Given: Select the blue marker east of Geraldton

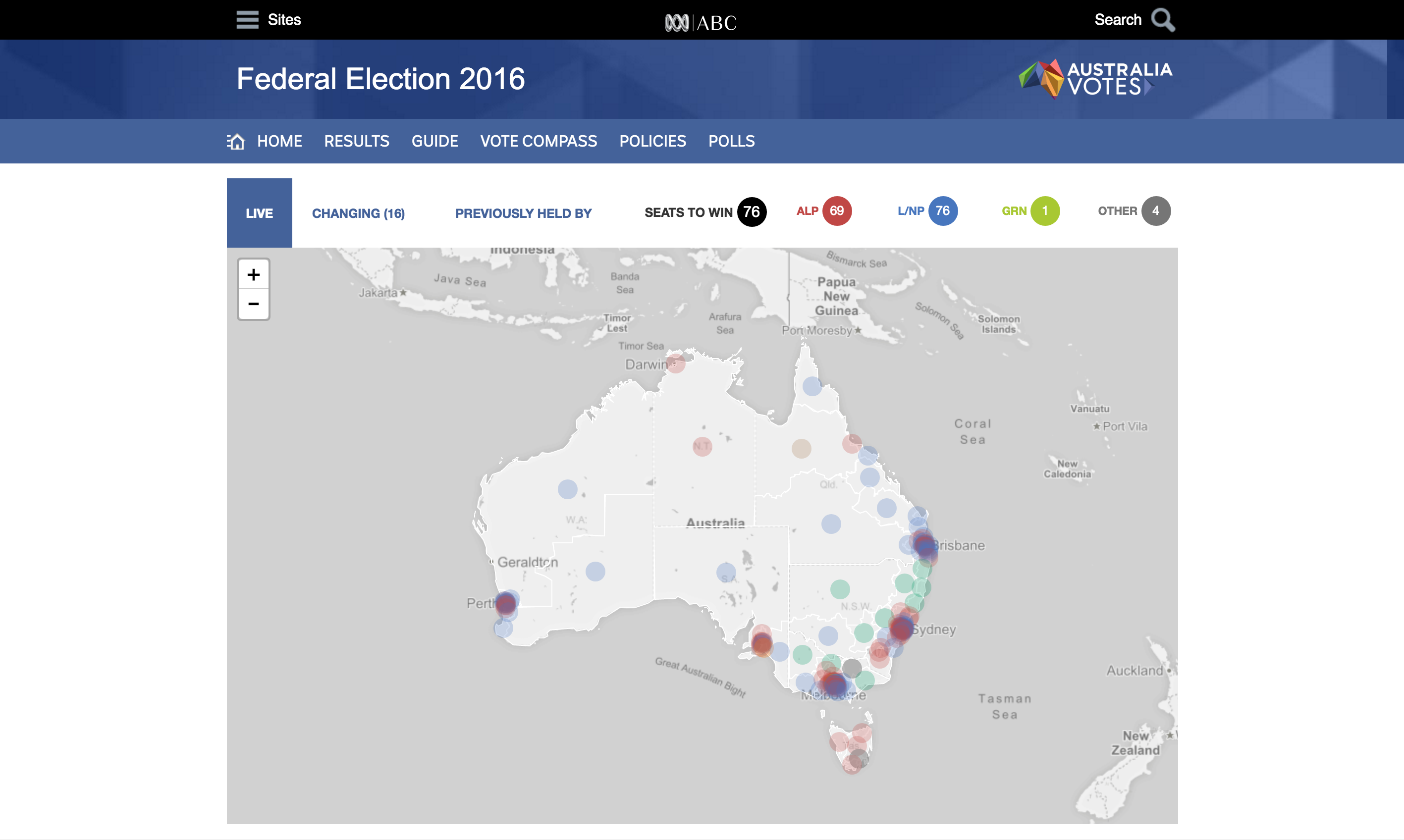Looking at the screenshot, I should click(595, 571).
